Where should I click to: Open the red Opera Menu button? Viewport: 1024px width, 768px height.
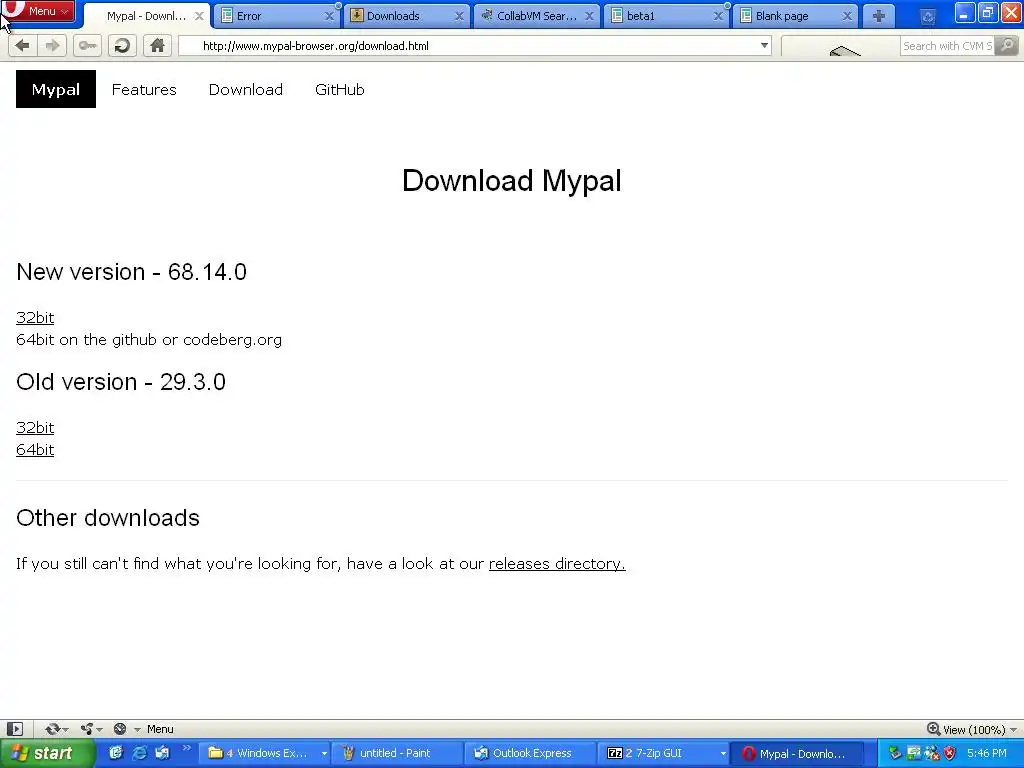click(38, 10)
